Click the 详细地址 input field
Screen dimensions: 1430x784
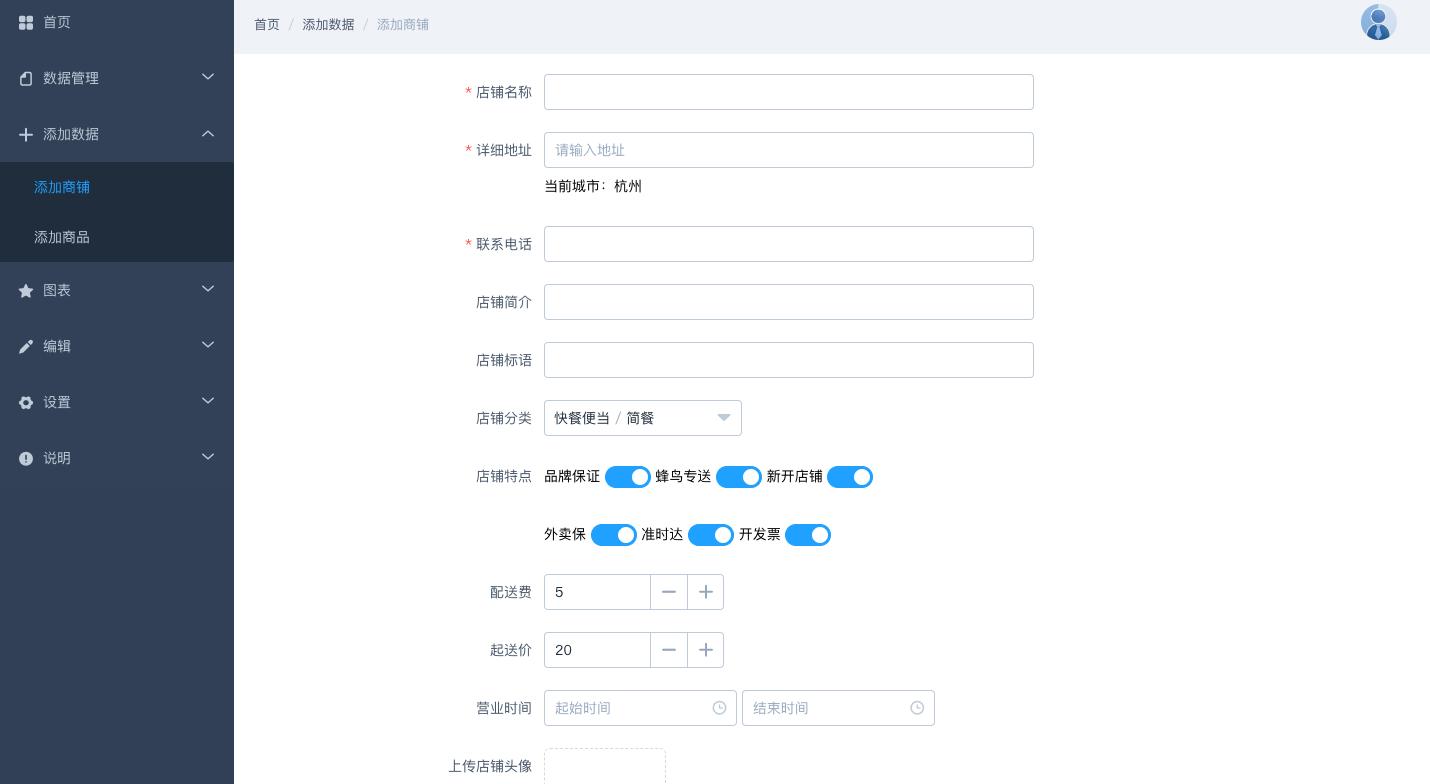[789, 150]
